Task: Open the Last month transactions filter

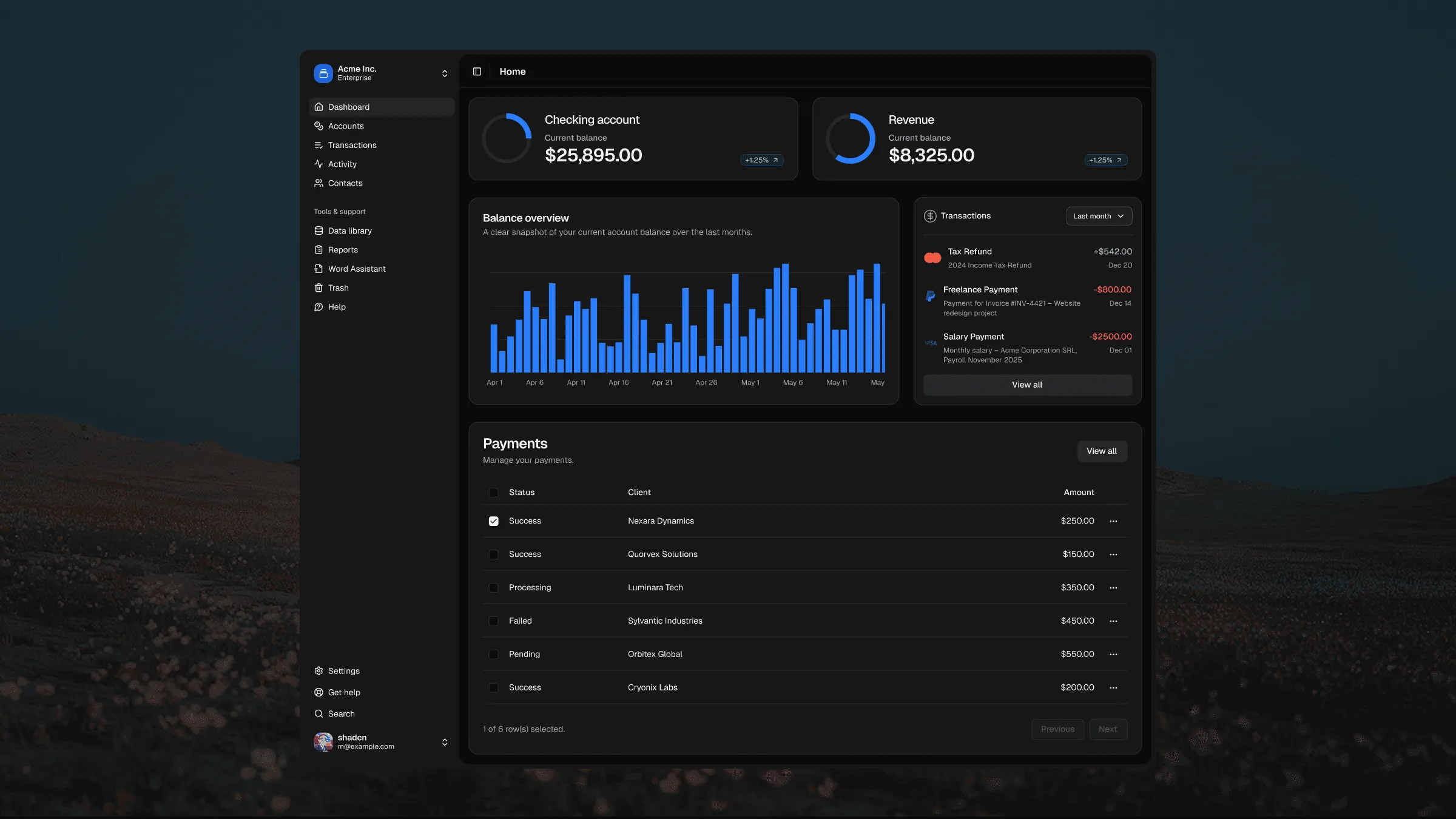Action: coord(1098,216)
